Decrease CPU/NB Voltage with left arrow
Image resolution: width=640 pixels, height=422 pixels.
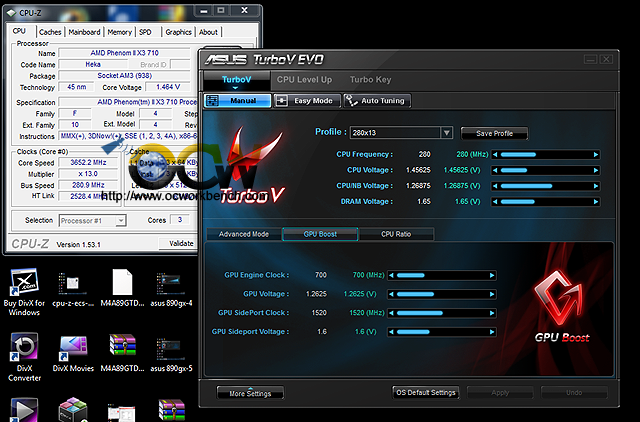[x=496, y=186]
